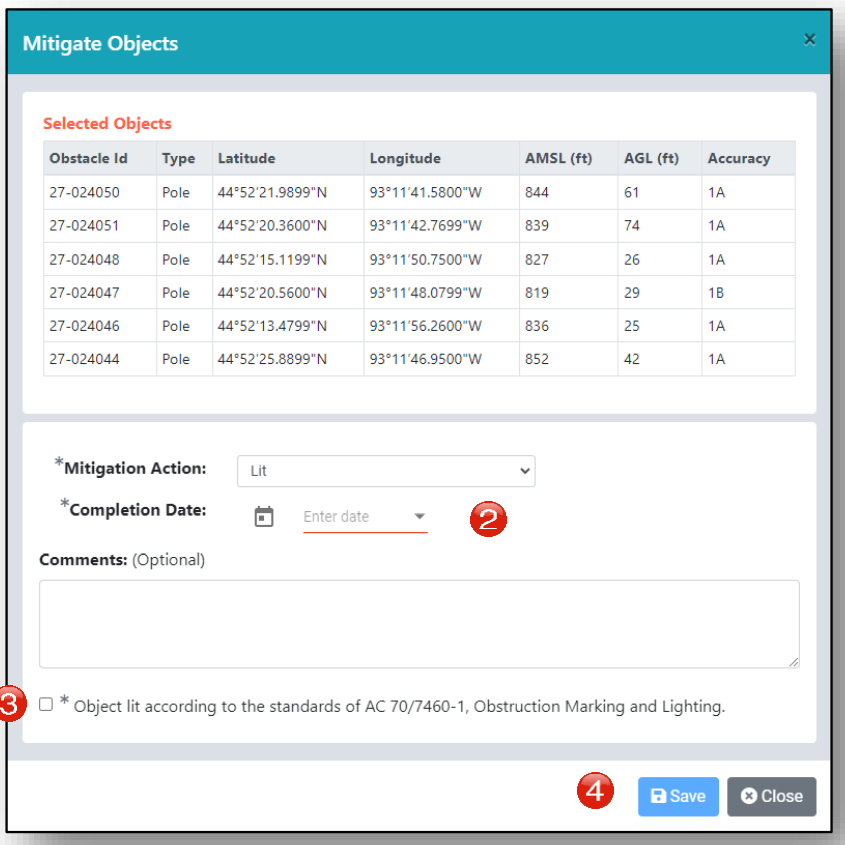Click longitude 93°11'50.7500"W
Image resolution: width=845 pixels, height=845 pixels.
click(x=425, y=260)
